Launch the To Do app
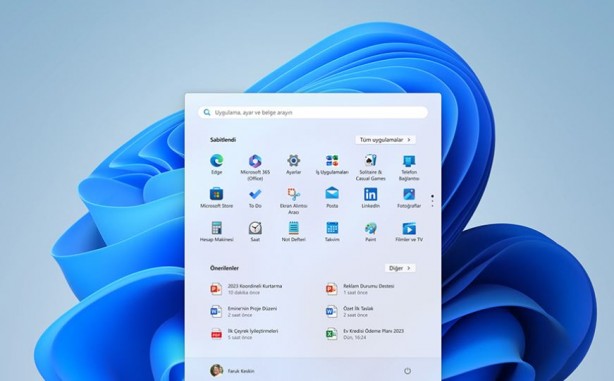This screenshot has width=614, height=381. click(255, 194)
